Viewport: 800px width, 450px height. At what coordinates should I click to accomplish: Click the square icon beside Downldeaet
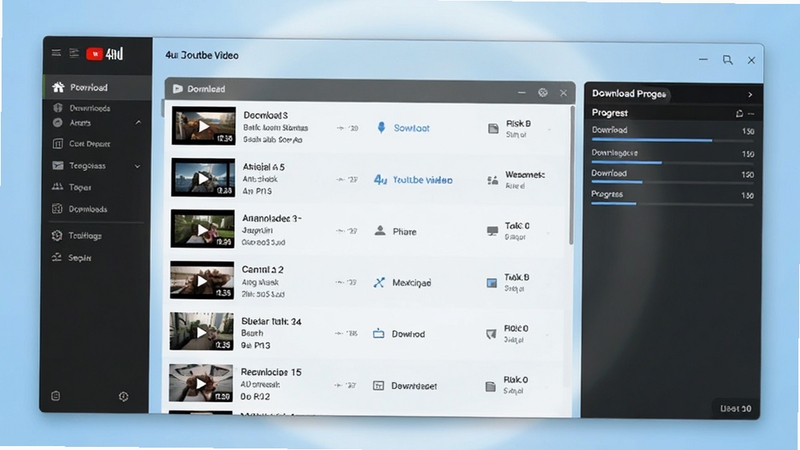tap(378, 386)
